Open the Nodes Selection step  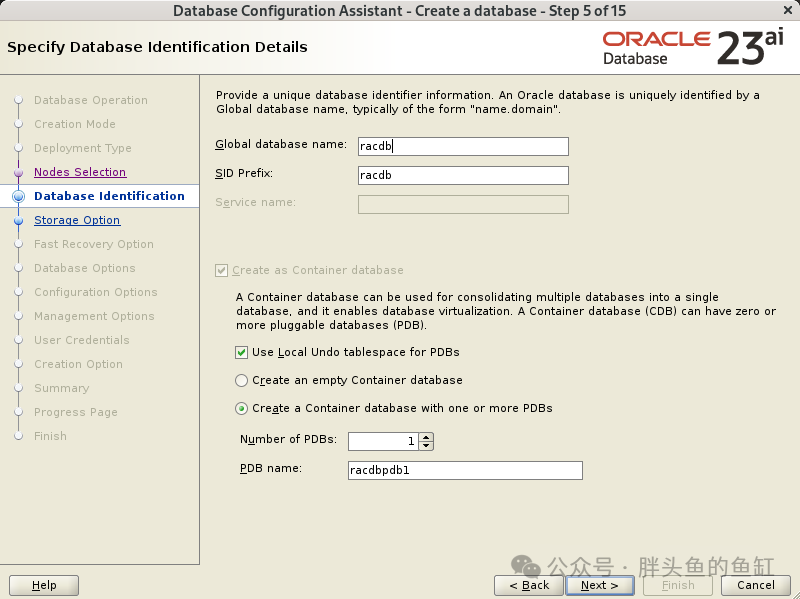click(80, 172)
